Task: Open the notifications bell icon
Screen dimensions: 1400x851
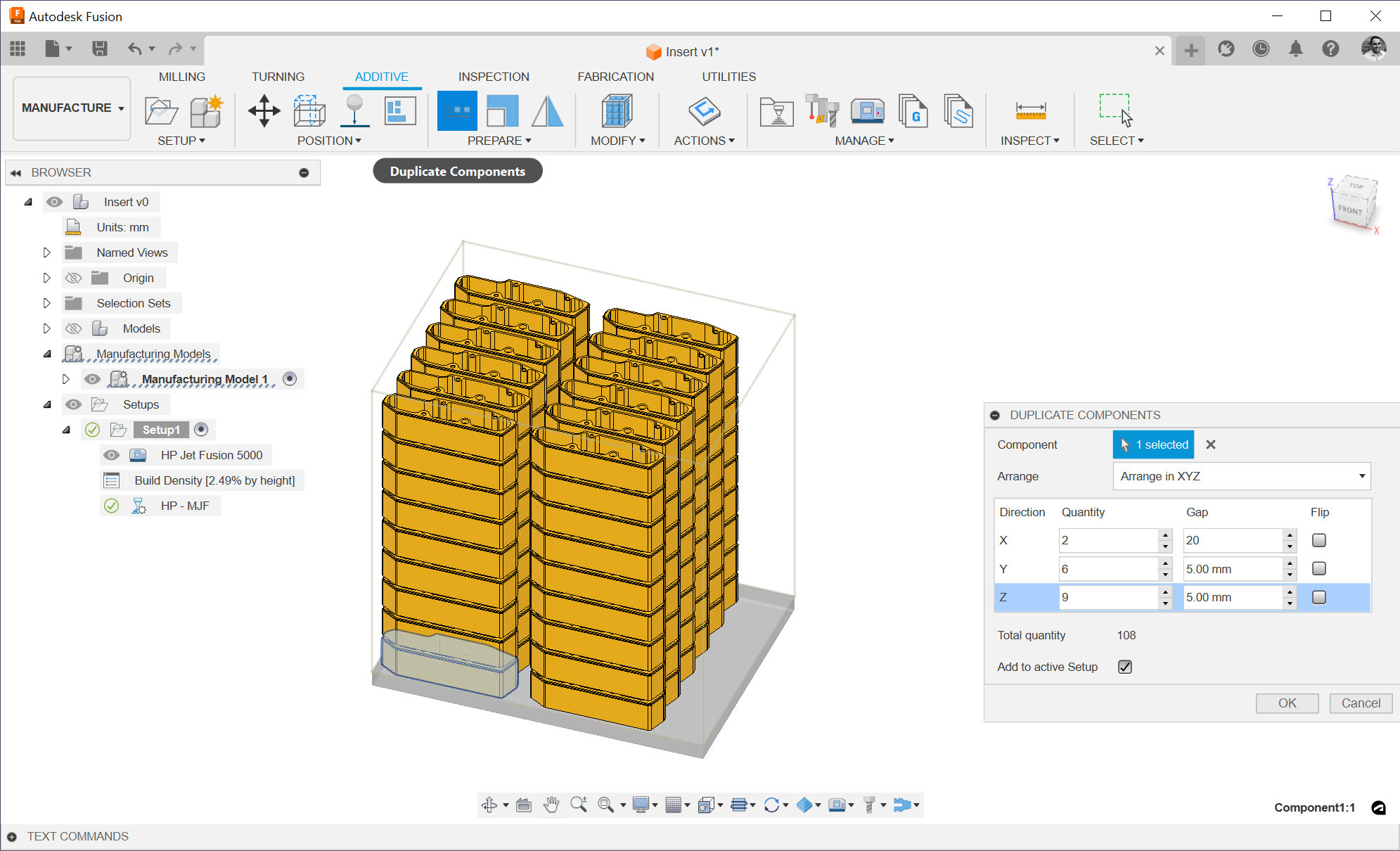Action: [1295, 49]
